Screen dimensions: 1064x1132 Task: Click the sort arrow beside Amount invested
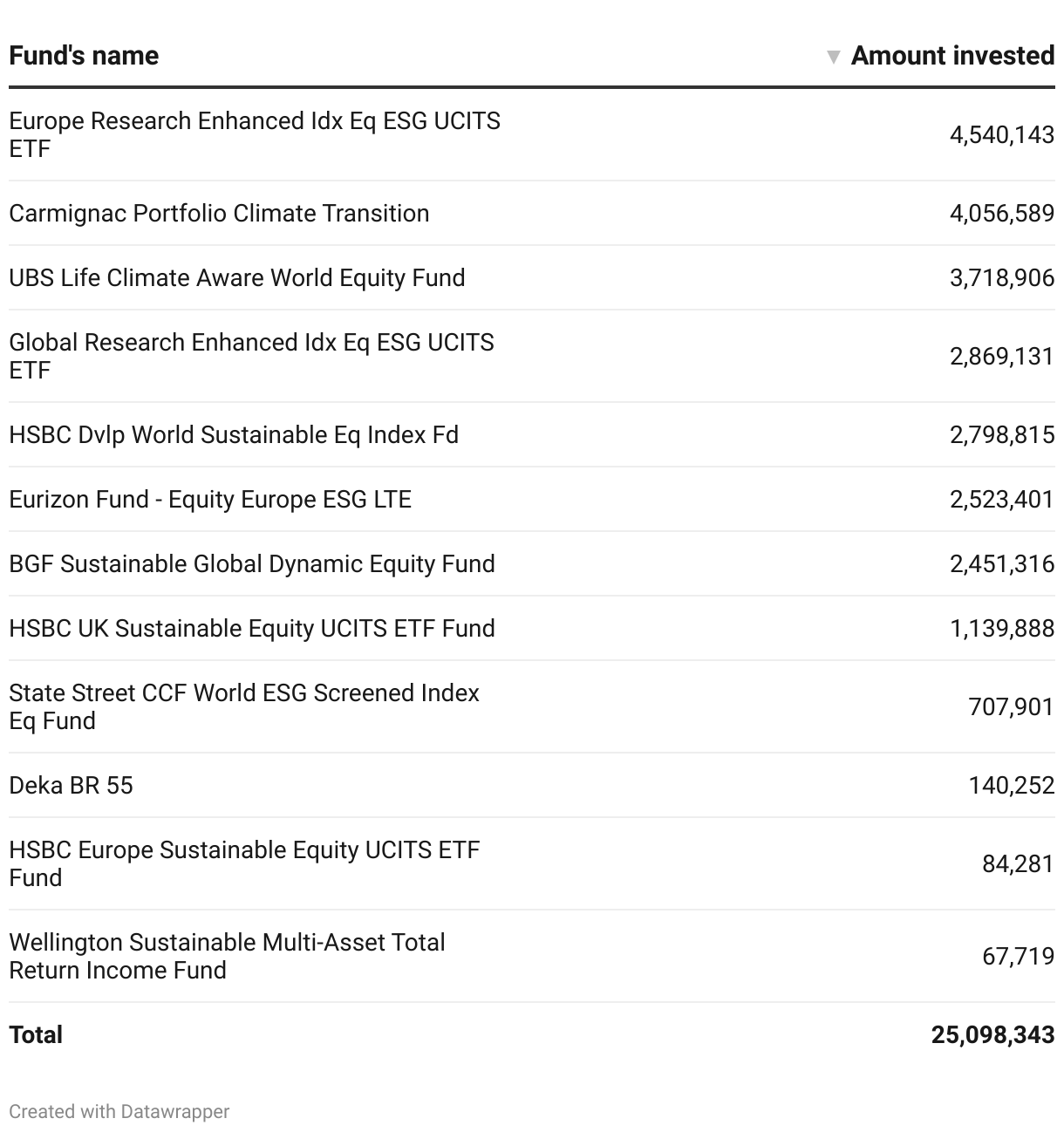point(834,58)
